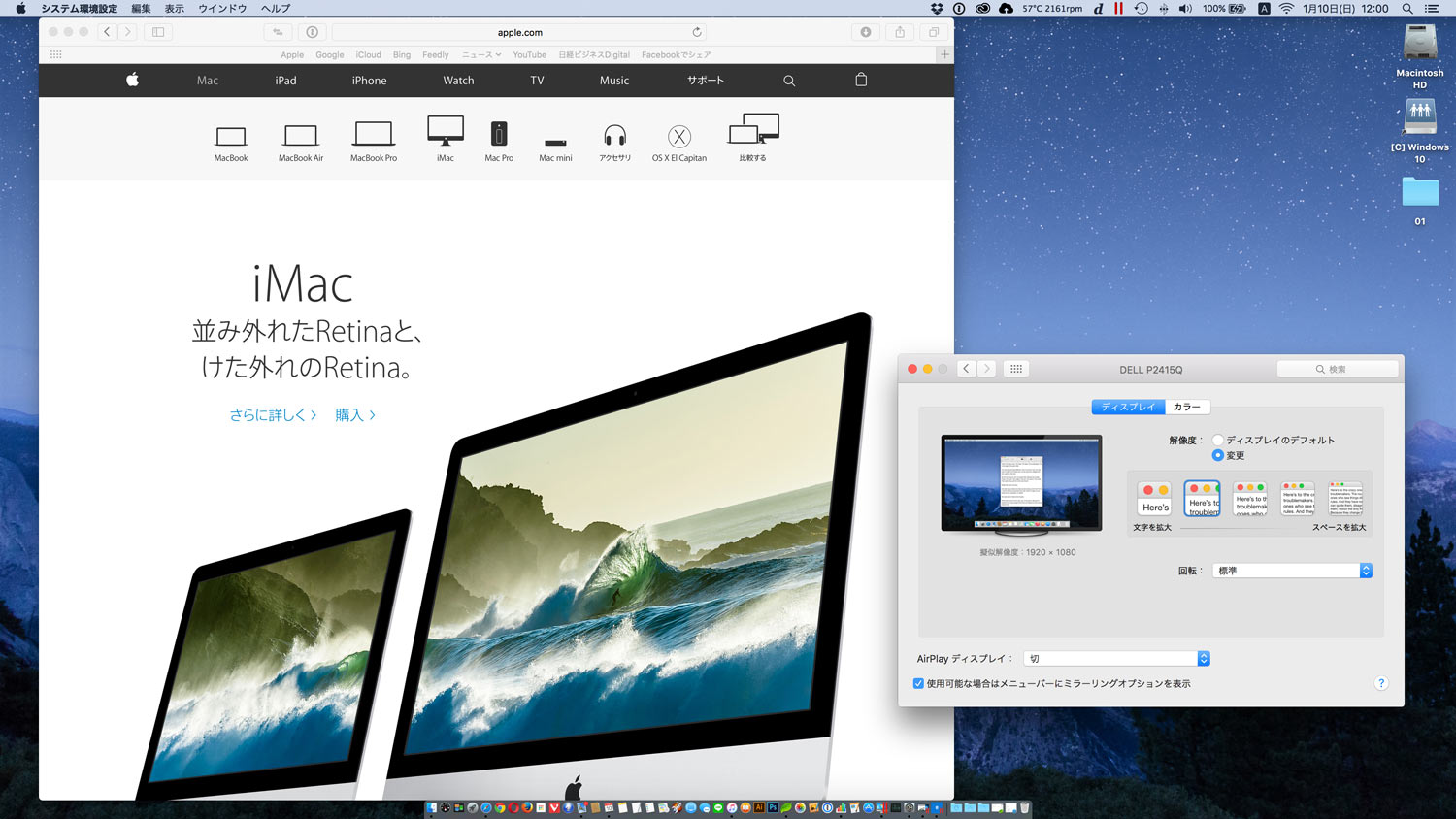Click the 購入 link

click(355, 415)
